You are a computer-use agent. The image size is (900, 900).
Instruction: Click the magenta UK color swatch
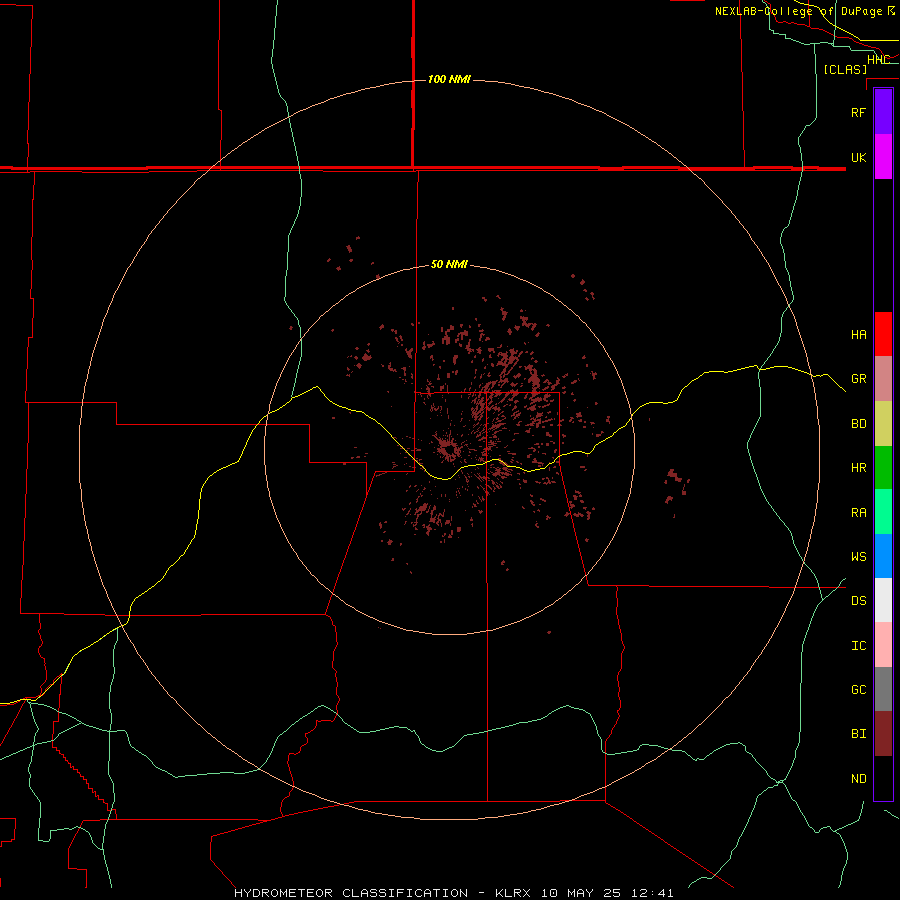[883, 157]
